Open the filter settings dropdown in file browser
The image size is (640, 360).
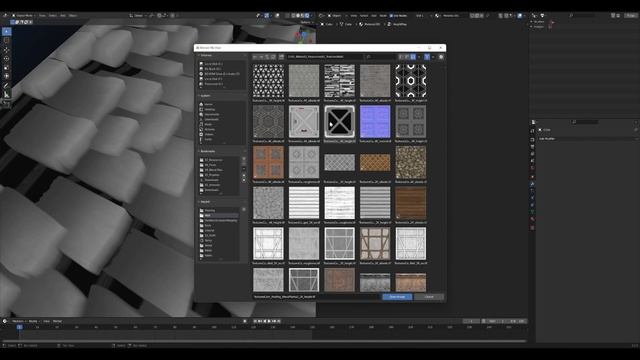click(433, 57)
